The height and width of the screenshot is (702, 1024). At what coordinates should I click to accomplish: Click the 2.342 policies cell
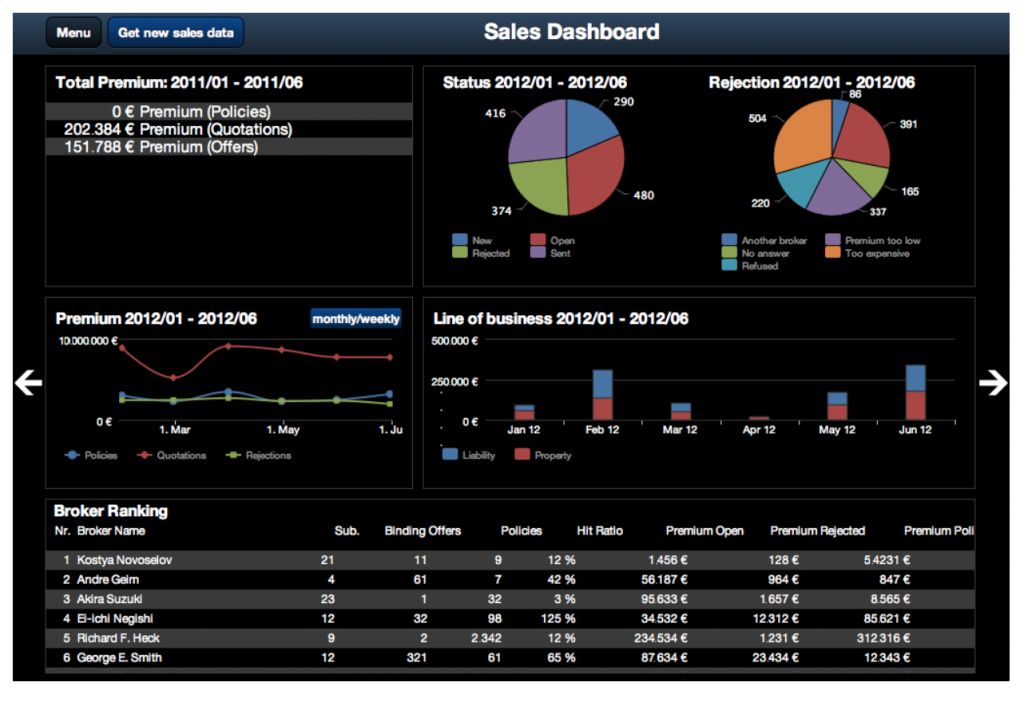[487, 639]
